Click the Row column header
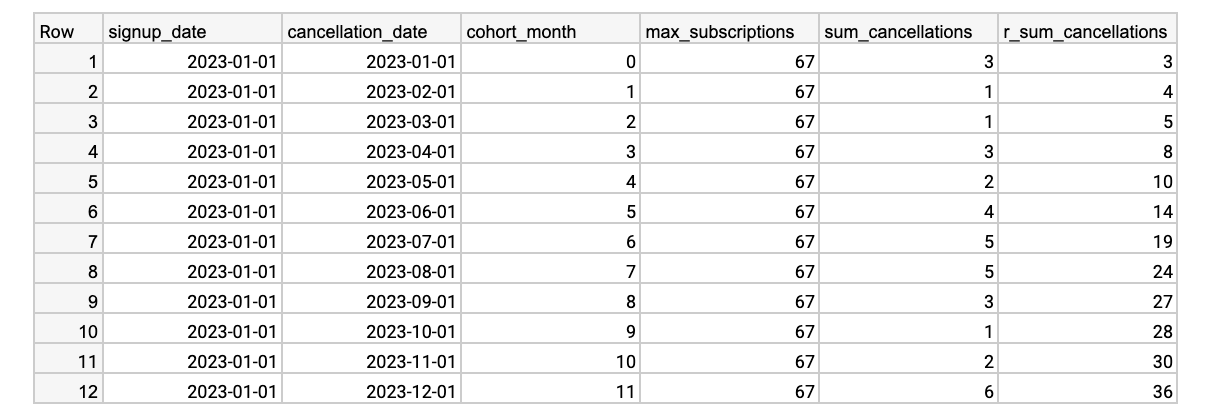Screen dimensions: 1210x416 (68, 32)
